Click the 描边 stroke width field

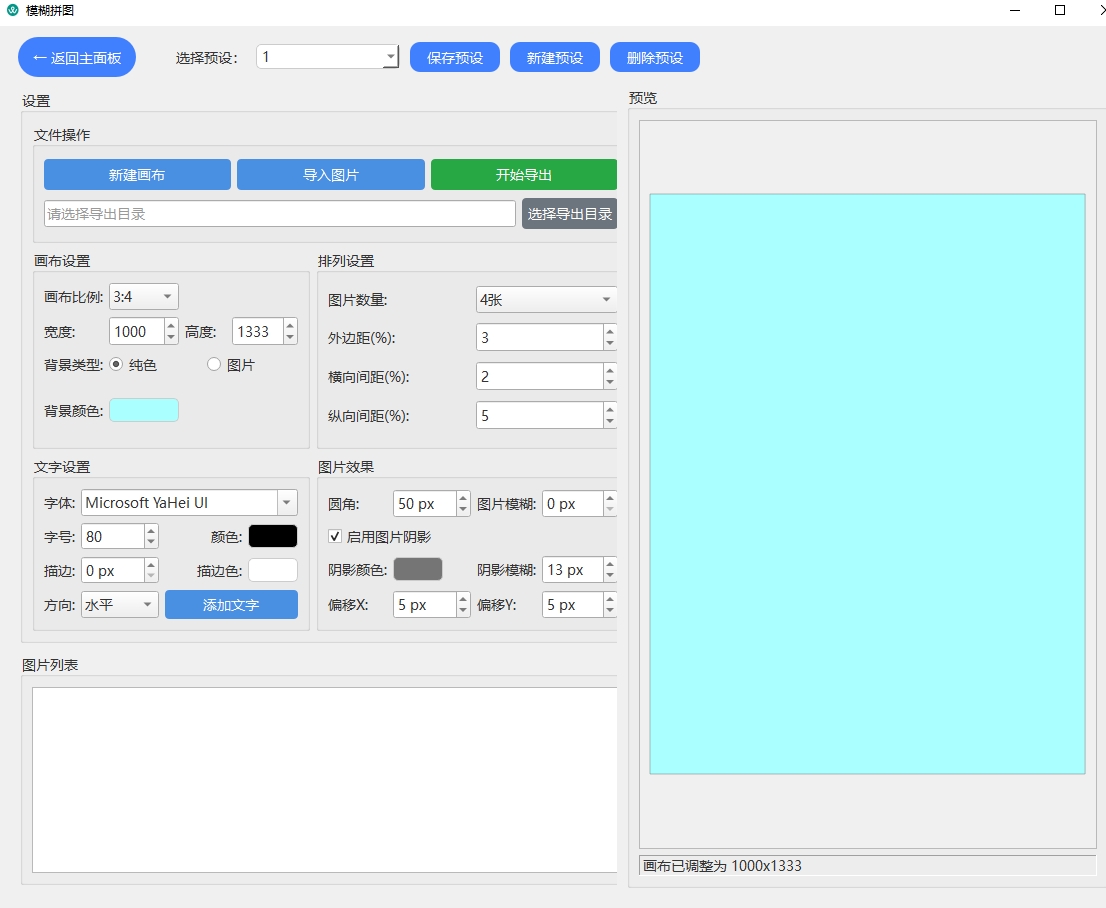113,570
